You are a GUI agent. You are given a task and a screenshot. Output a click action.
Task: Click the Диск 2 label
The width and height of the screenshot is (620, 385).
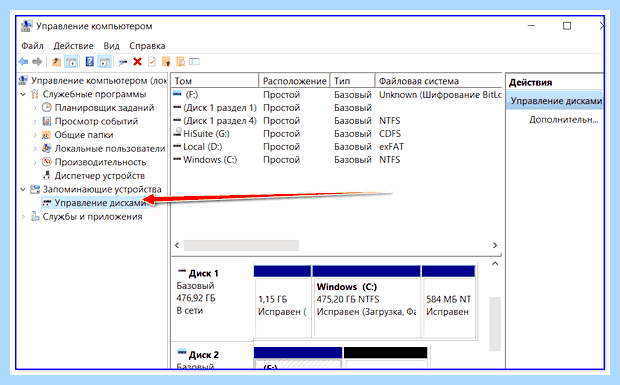(x=204, y=355)
